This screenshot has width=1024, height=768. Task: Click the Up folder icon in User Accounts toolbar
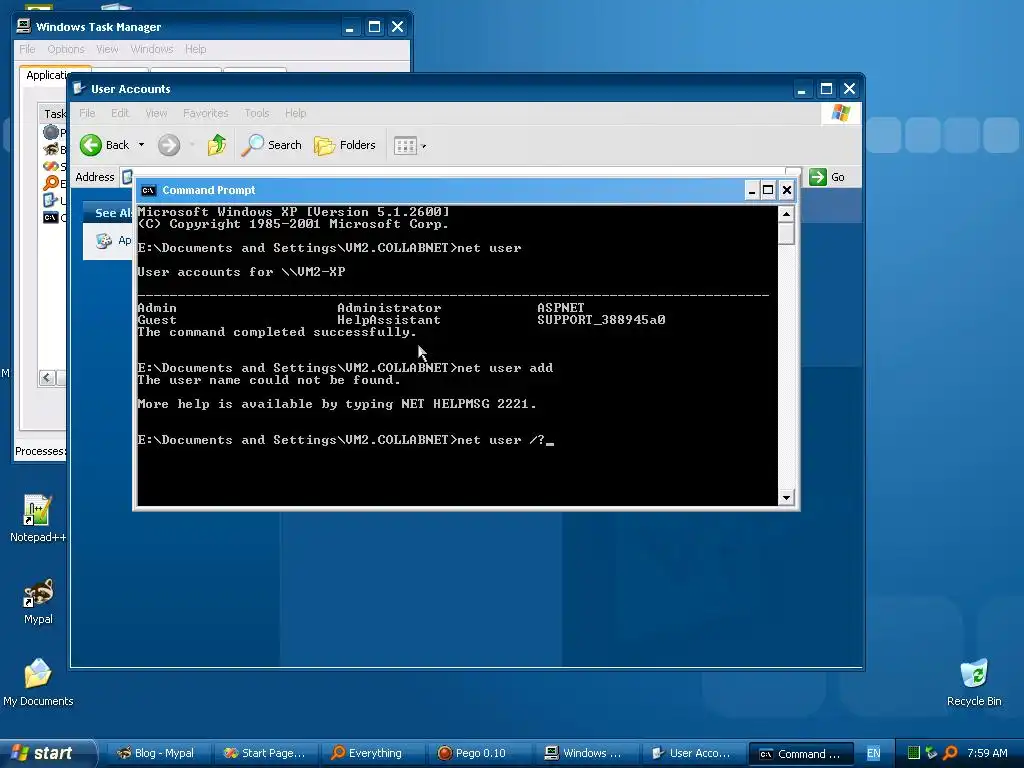217,145
